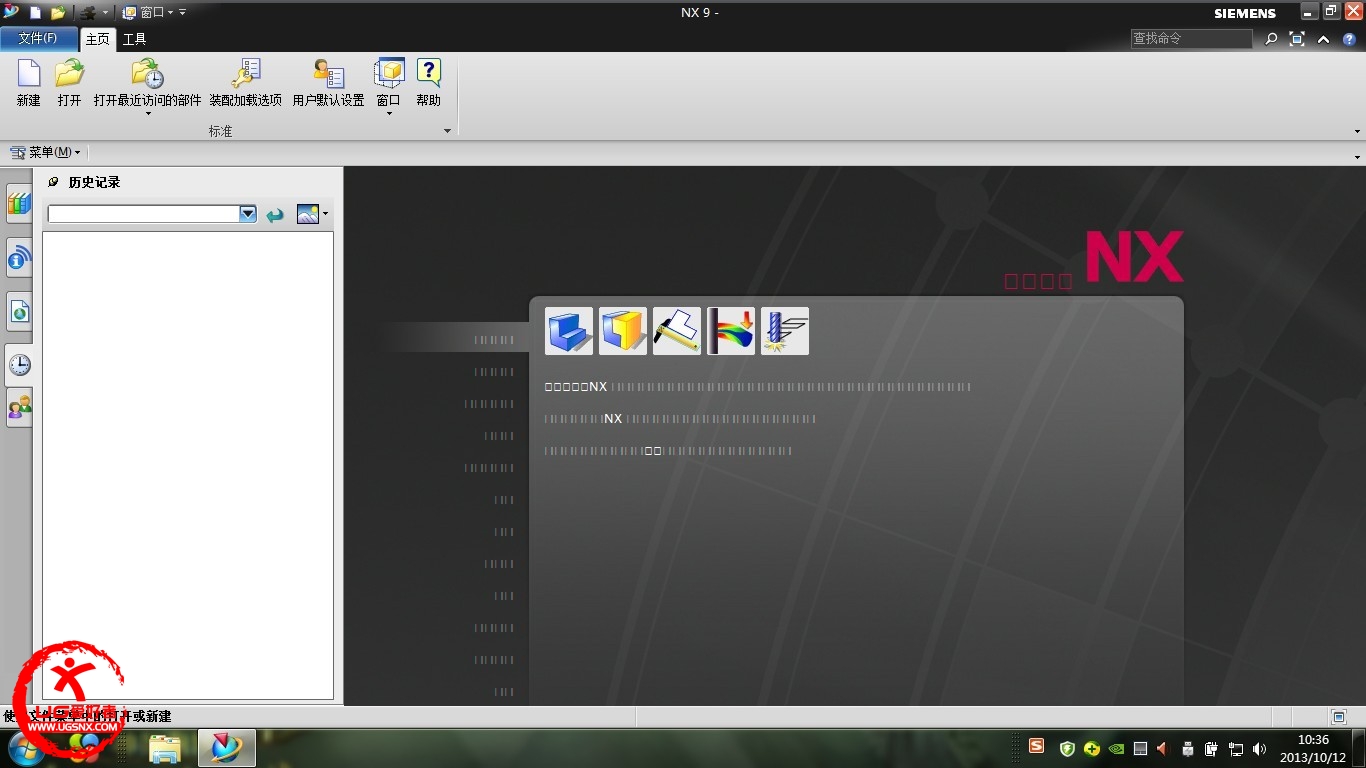Switch to the 主页 home tab
The image size is (1366, 768).
pos(97,39)
